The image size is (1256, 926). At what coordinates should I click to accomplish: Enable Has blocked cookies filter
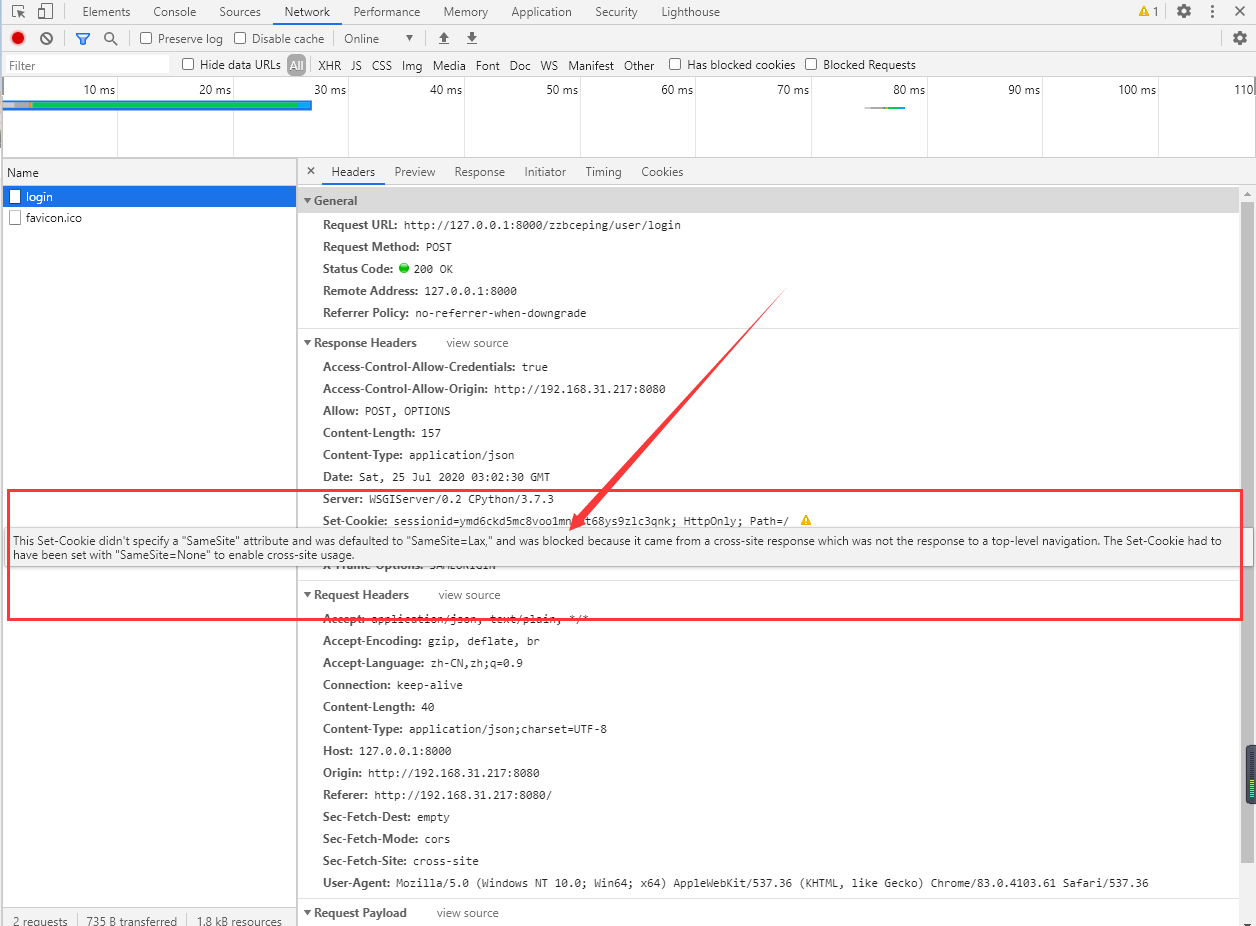(675, 64)
